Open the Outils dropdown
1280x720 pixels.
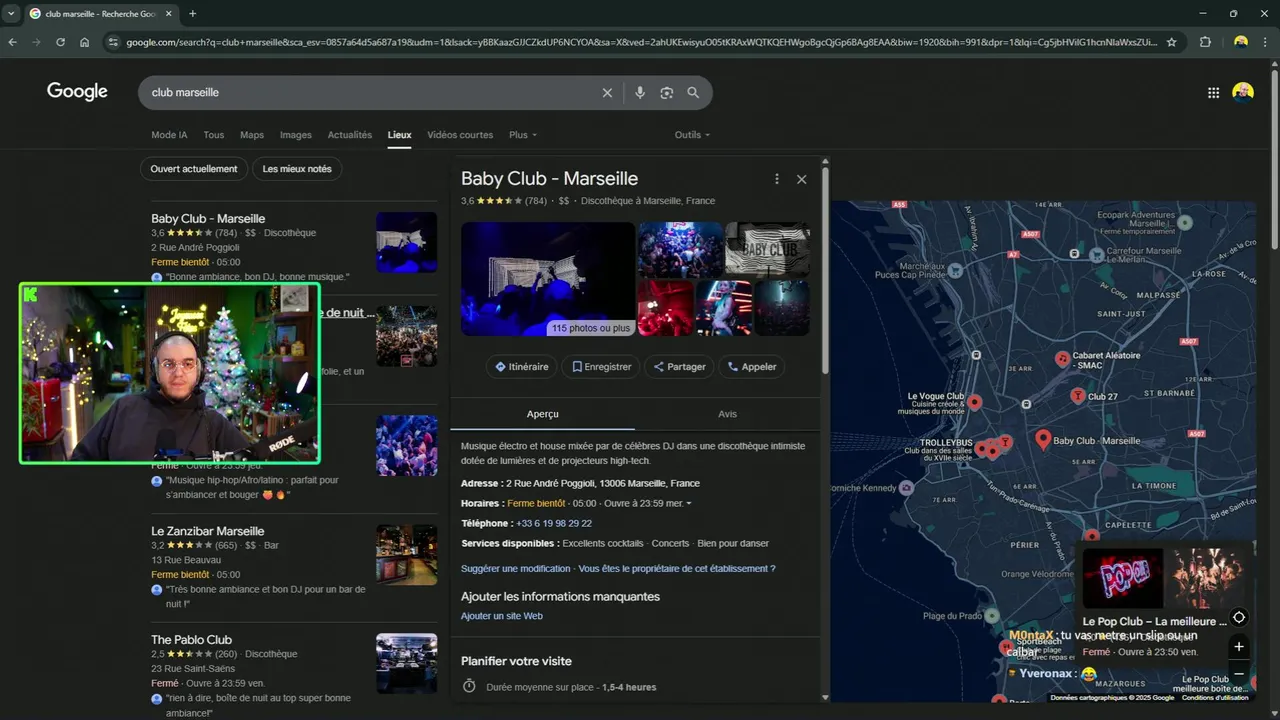click(692, 135)
